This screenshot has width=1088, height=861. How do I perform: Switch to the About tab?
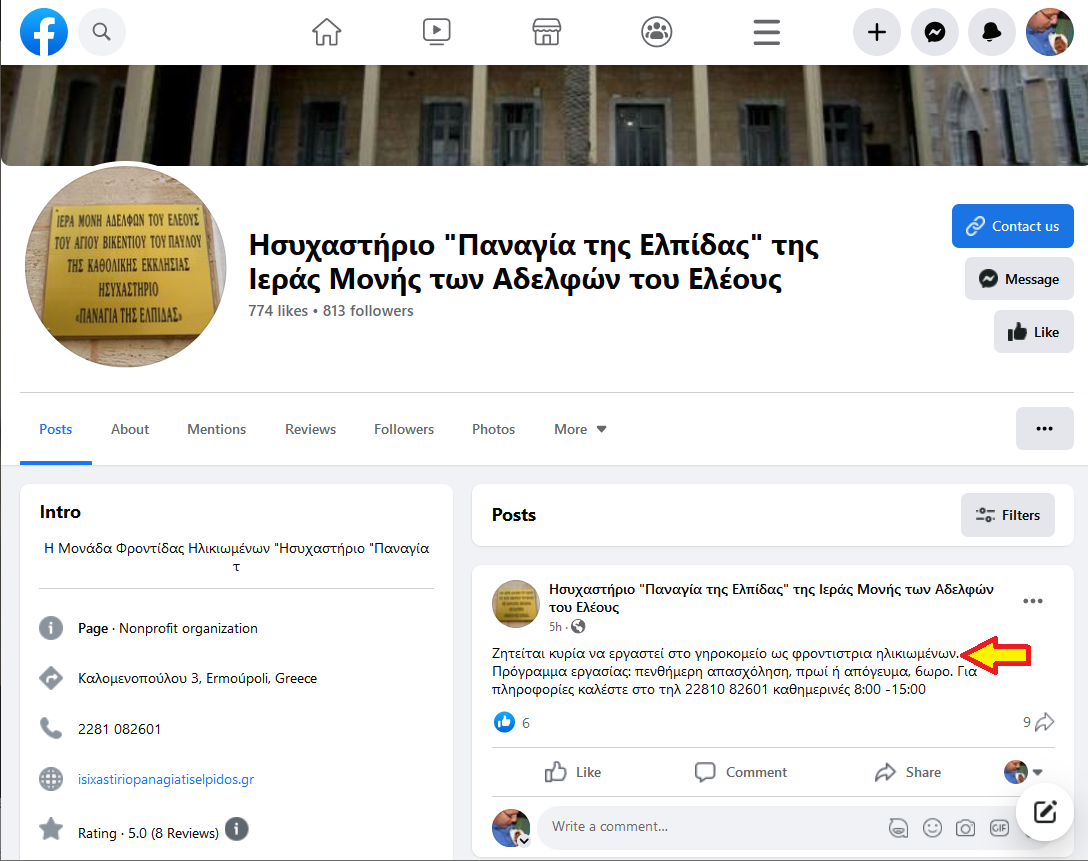130,429
